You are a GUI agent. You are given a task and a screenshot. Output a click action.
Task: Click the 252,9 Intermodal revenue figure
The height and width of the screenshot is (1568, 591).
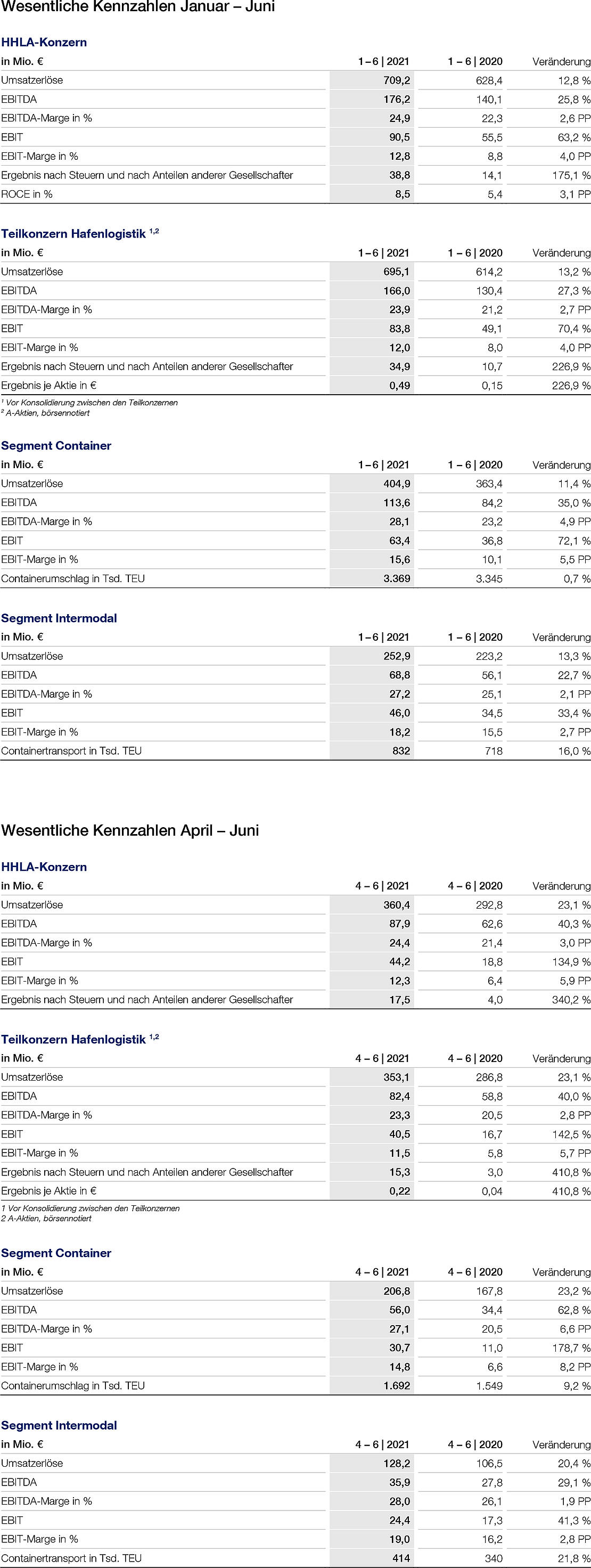pos(396,656)
